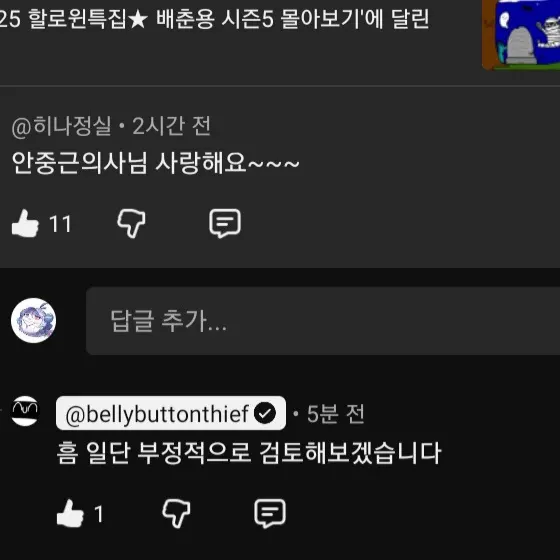Open the reply icon under @히나정실's comment
The image size is (560, 560).
tap(225, 224)
